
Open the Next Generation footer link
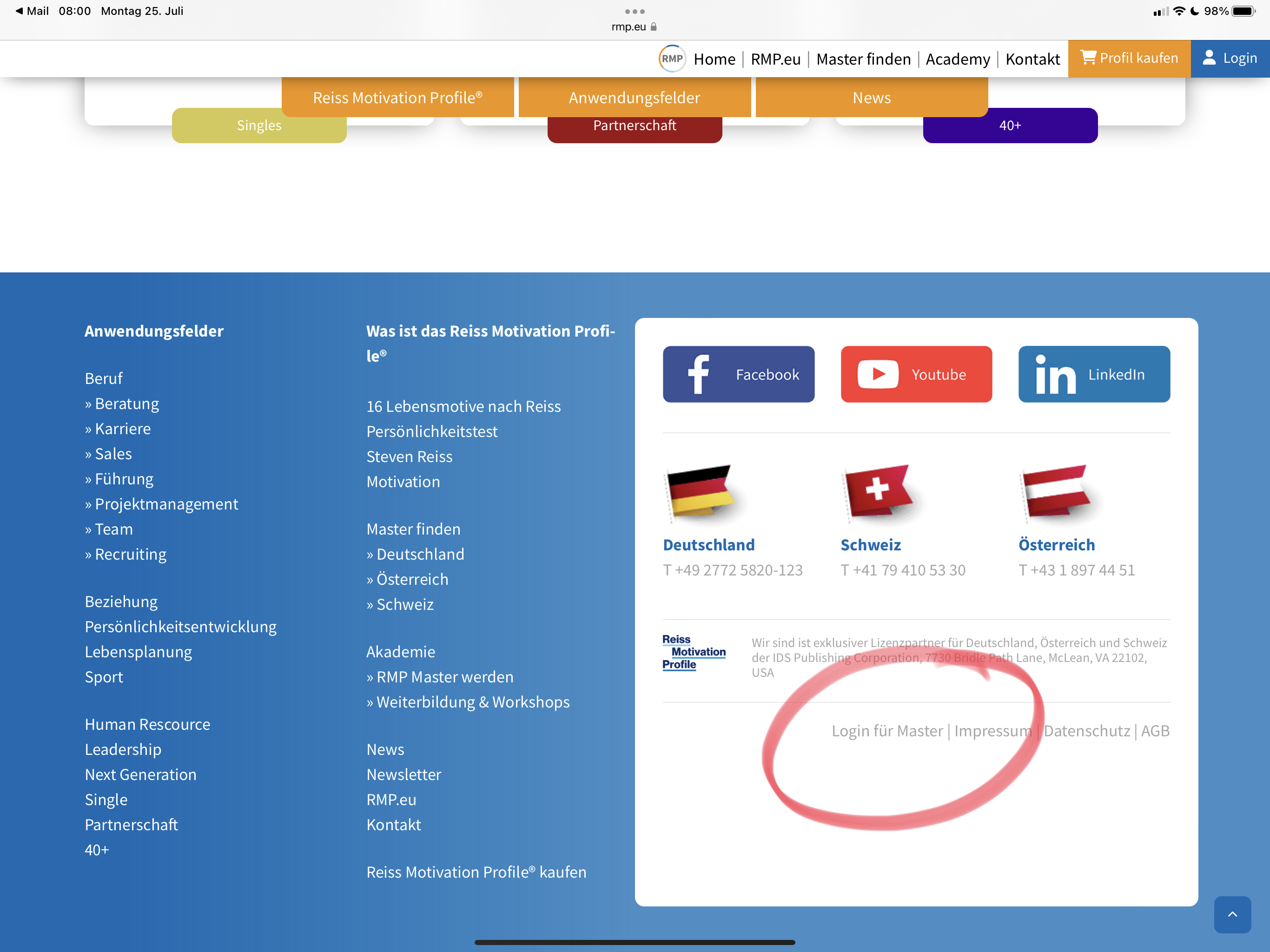(141, 774)
